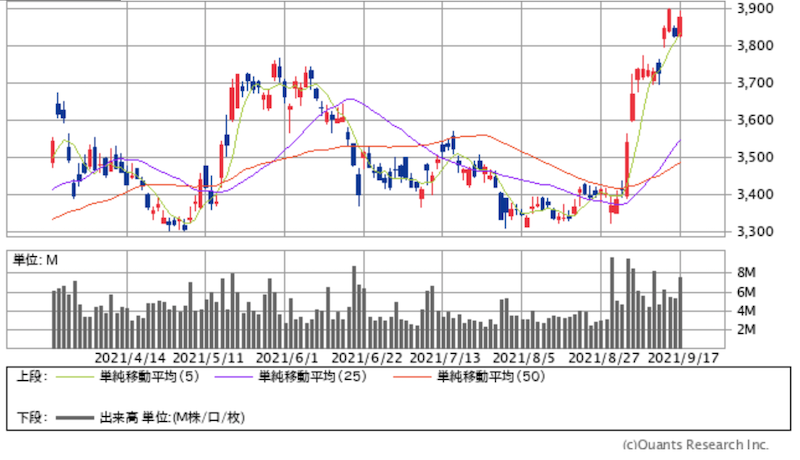This screenshot has height=460, width=800.
Task: Click the 2021/8/27 date label
Action: [604, 358]
